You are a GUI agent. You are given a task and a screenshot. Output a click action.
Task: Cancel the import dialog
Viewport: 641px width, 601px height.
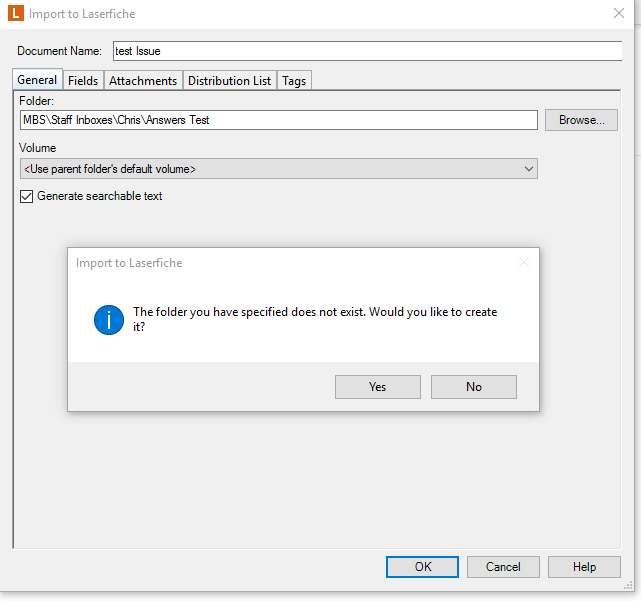(x=503, y=567)
